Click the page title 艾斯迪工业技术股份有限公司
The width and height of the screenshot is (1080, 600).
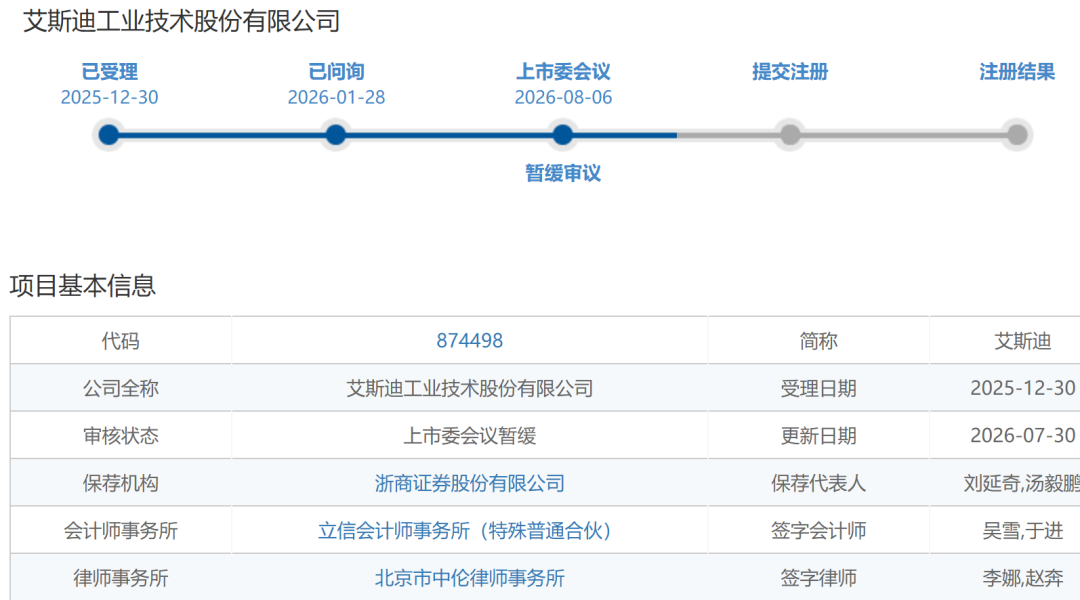point(182,21)
